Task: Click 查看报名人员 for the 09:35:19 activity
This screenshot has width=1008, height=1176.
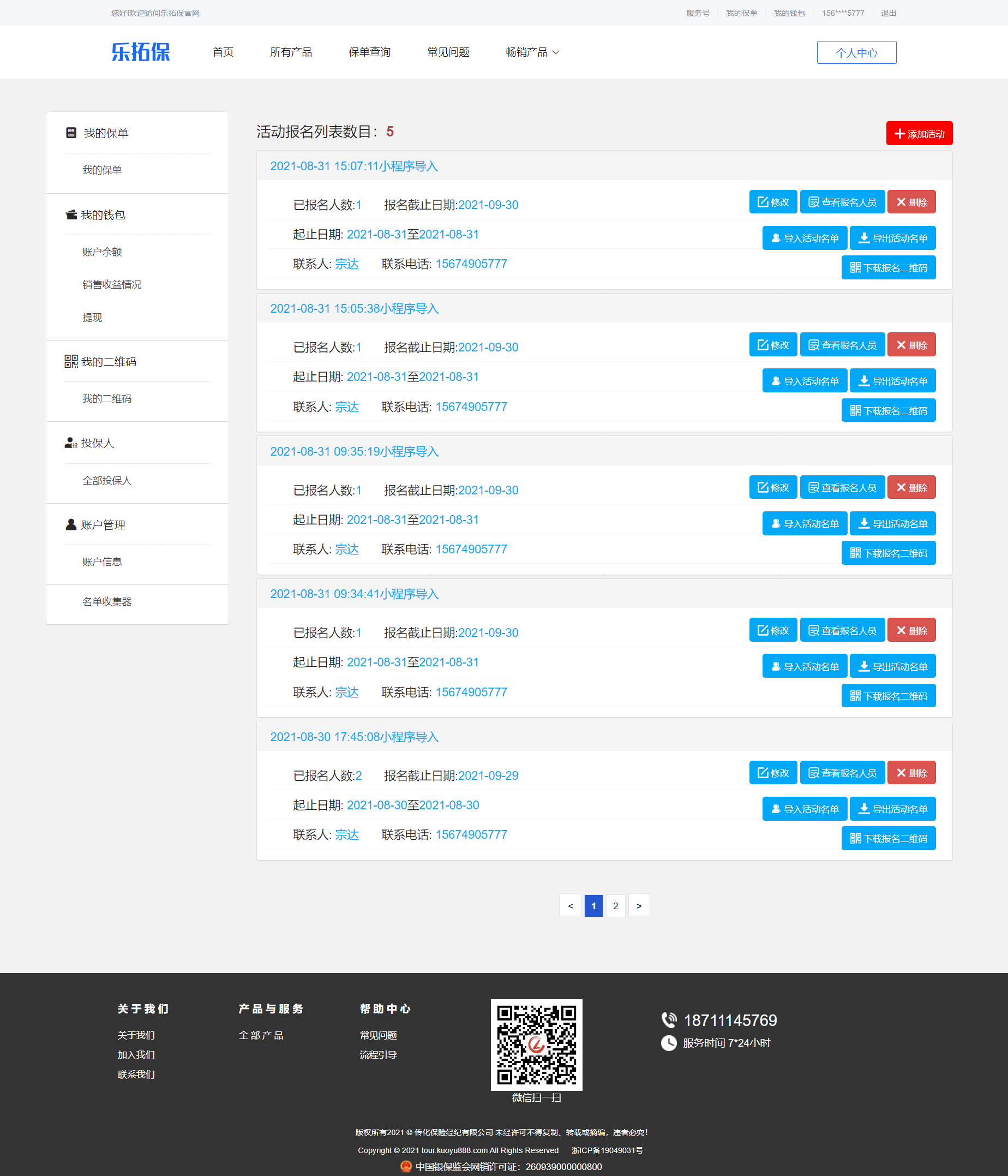Action: tap(842, 487)
